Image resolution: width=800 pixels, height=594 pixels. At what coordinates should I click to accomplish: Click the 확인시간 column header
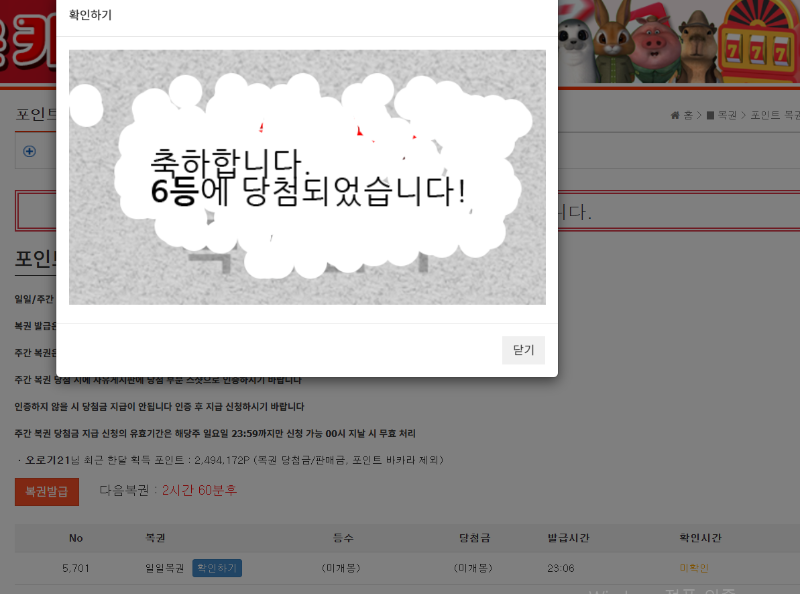pyautogui.click(x=700, y=538)
